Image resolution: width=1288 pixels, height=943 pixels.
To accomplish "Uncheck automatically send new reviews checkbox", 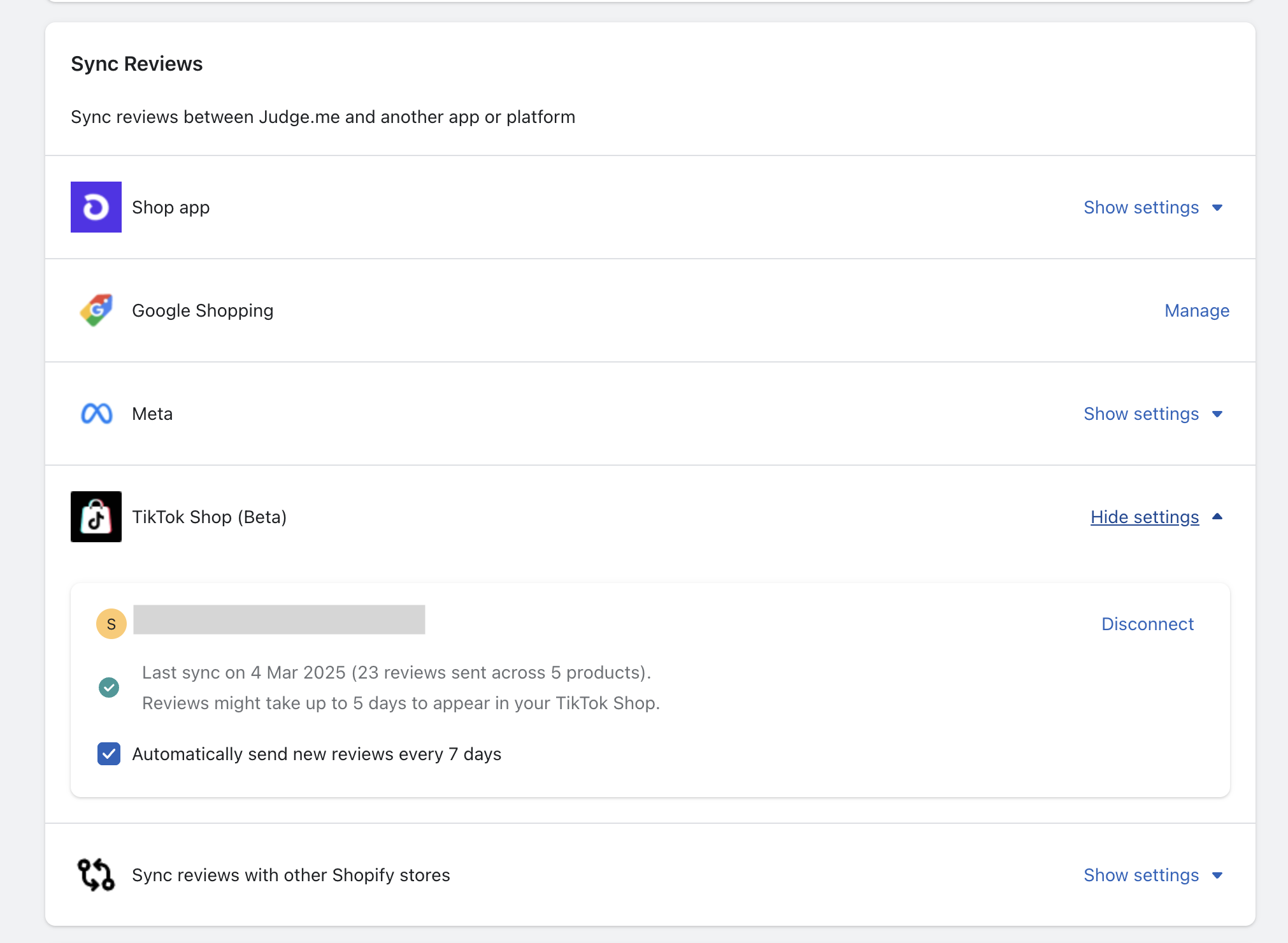I will click(109, 754).
